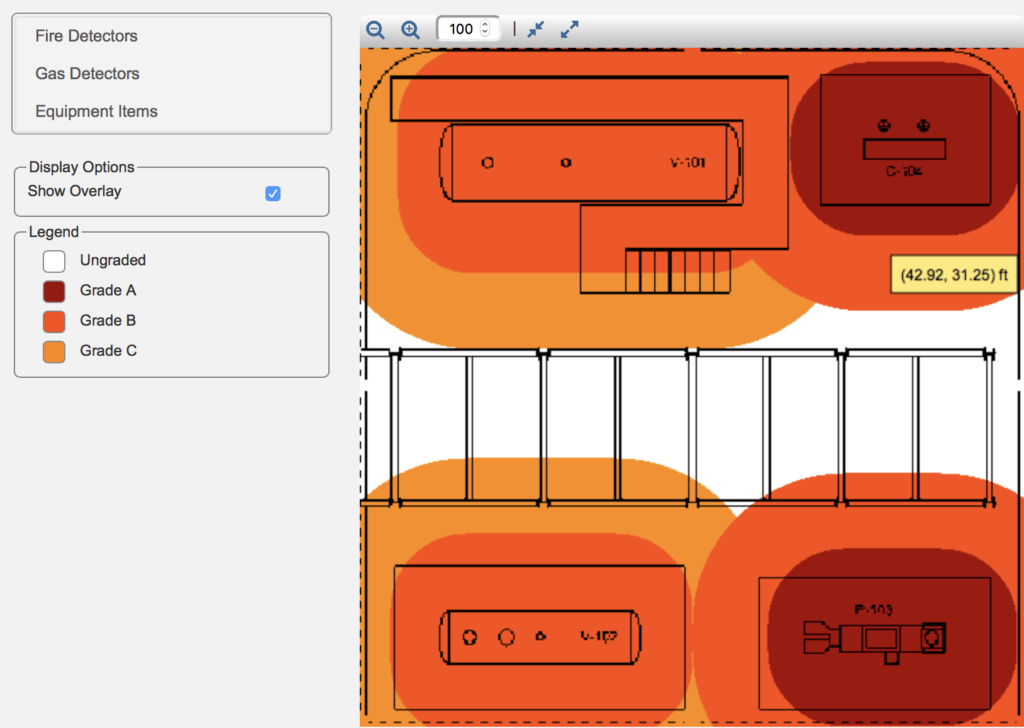The height and width of the screenshot is (728, 1024).
Task: Select vessel V-102 on the plot plan
Action: tap(540, 636)
